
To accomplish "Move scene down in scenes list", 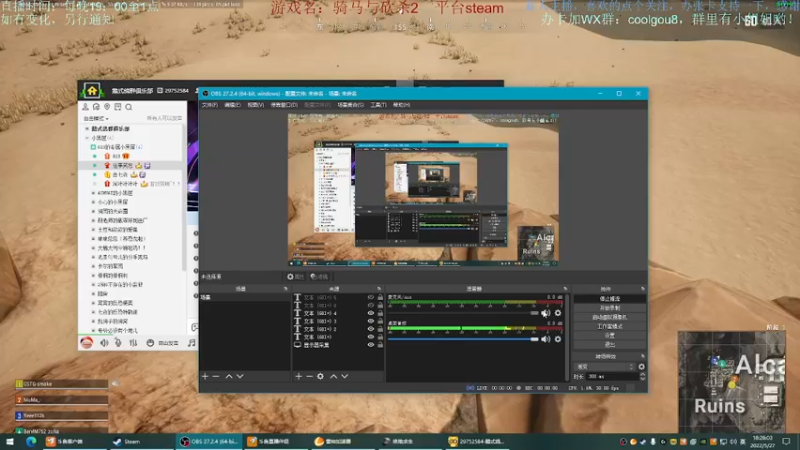I will [240, 376].
